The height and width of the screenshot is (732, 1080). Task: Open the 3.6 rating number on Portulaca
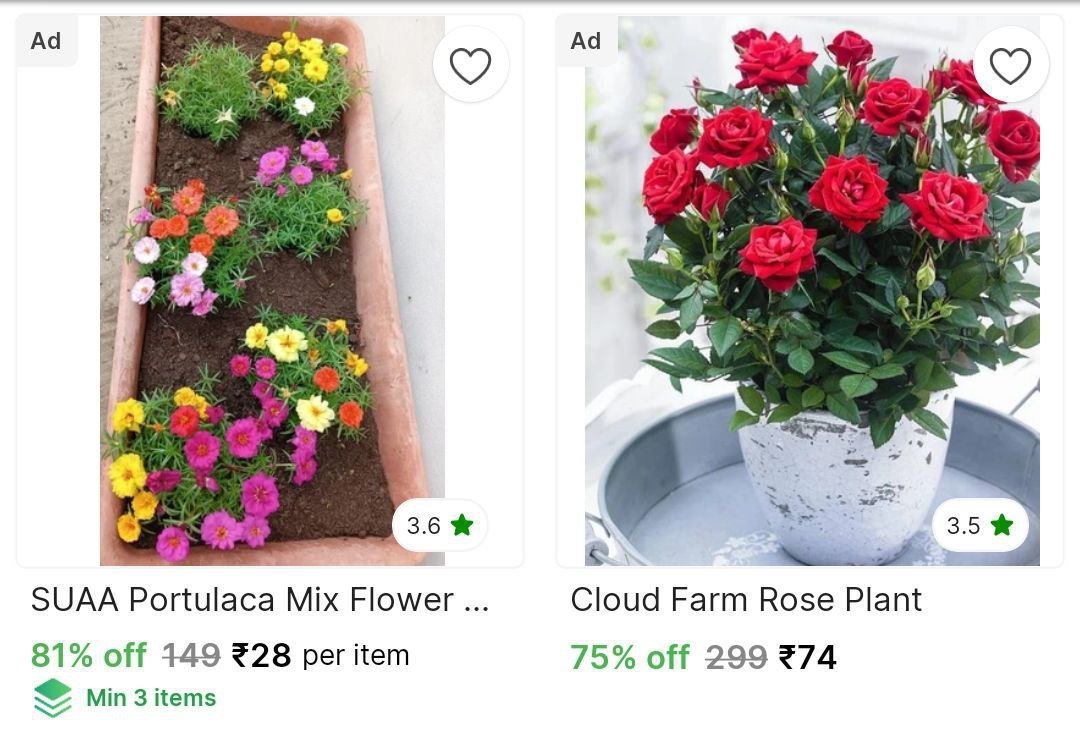(x=423, y=525)
